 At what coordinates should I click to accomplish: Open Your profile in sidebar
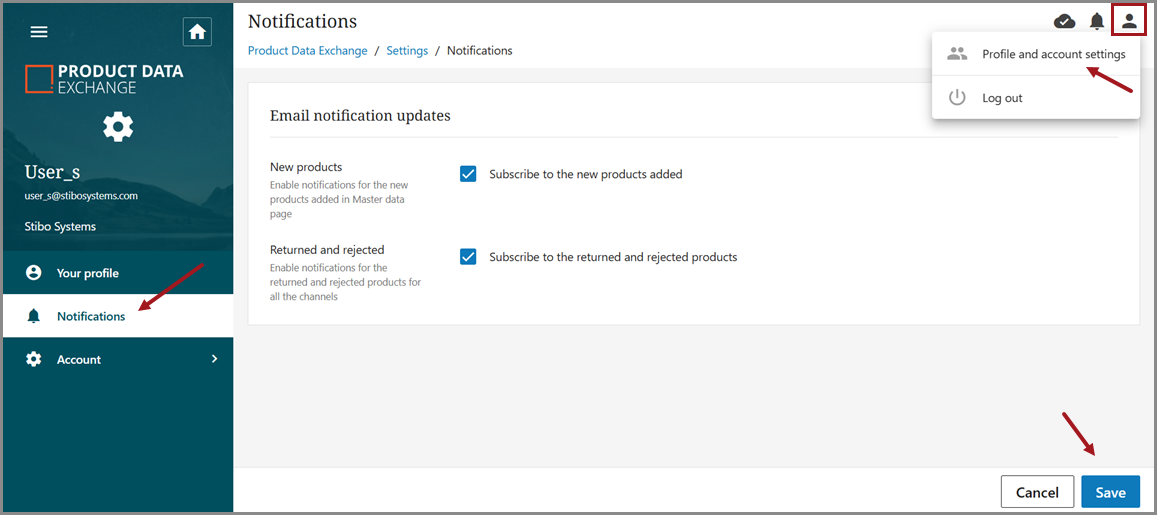click(87, 273)
